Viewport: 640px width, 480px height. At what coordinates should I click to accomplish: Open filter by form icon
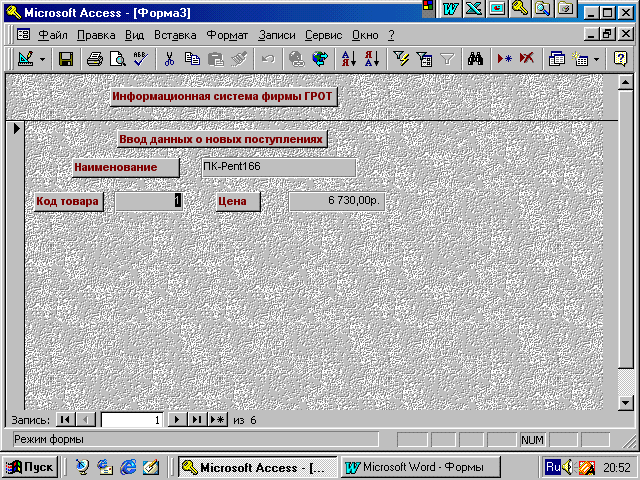tap(424, 60)
